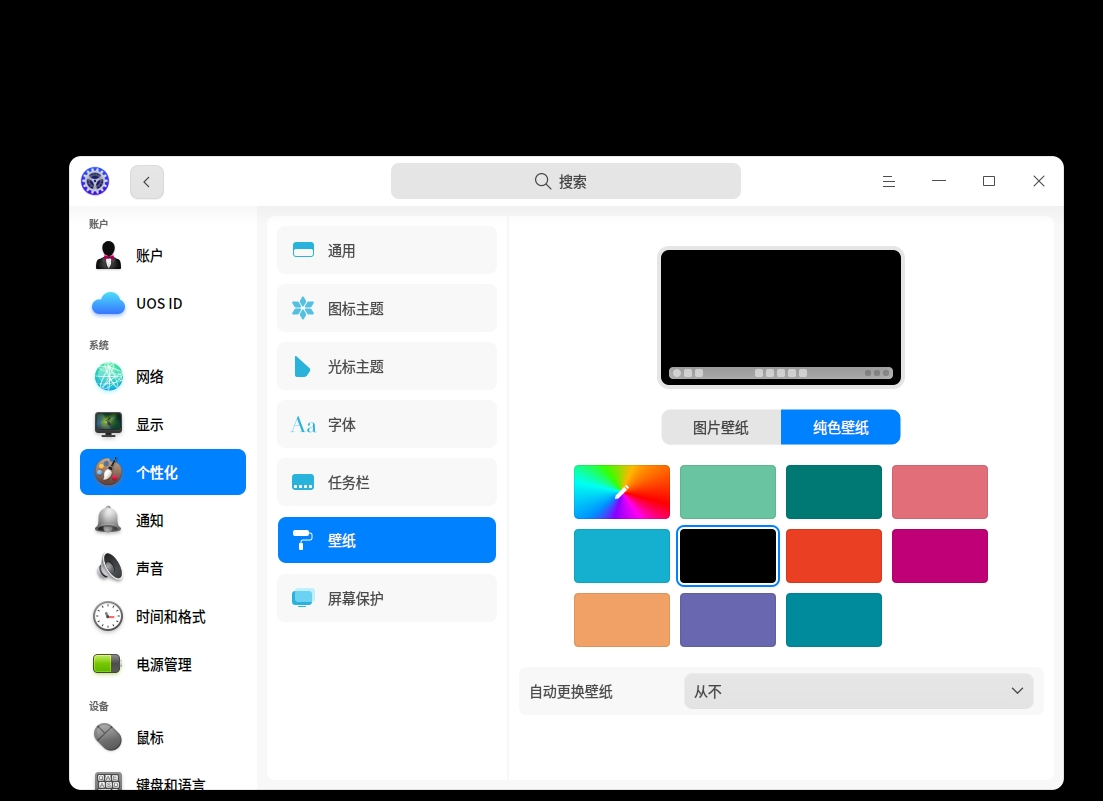Expand the 自动更换壁纸 dropdown showing 从不
This screenshot has height=801, width=1103.
click(x=858, y=691)
